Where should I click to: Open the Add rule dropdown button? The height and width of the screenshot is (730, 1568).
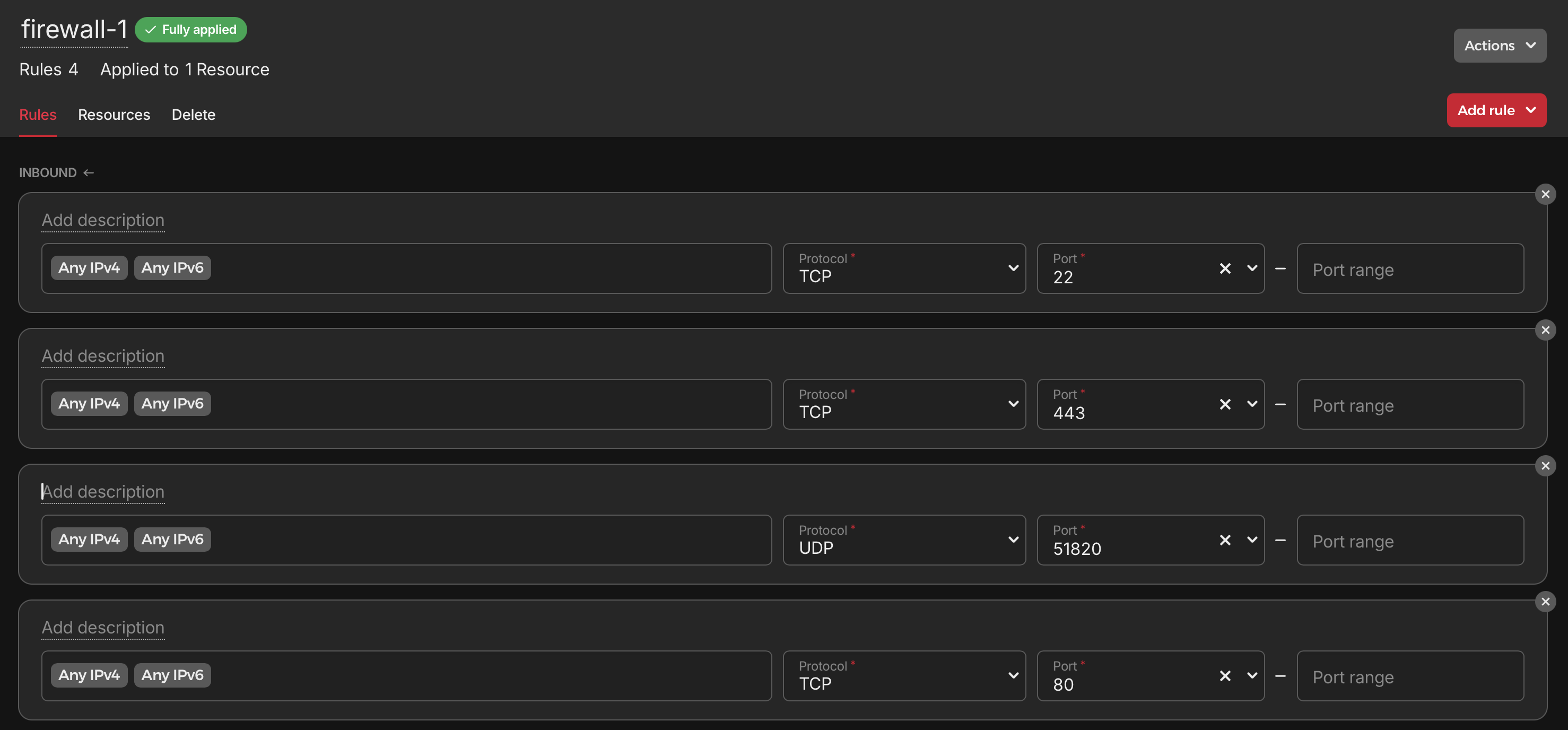(x=1495, y=110)
